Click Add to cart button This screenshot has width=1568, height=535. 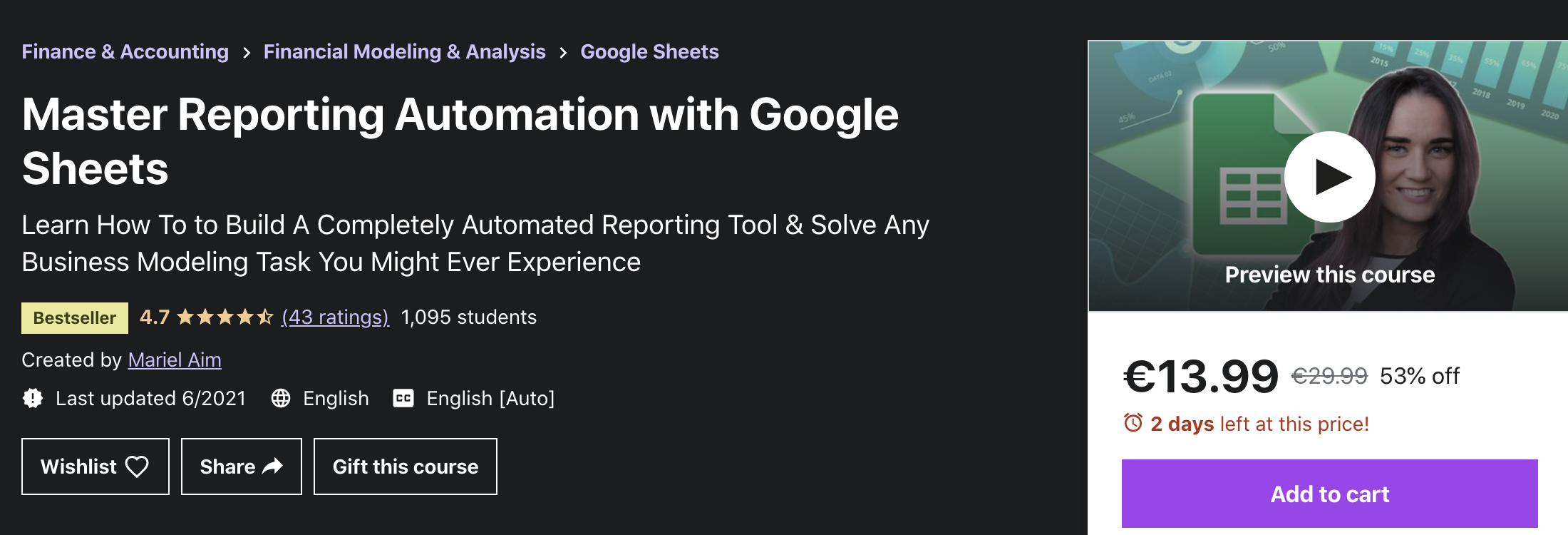[1330, 494]
